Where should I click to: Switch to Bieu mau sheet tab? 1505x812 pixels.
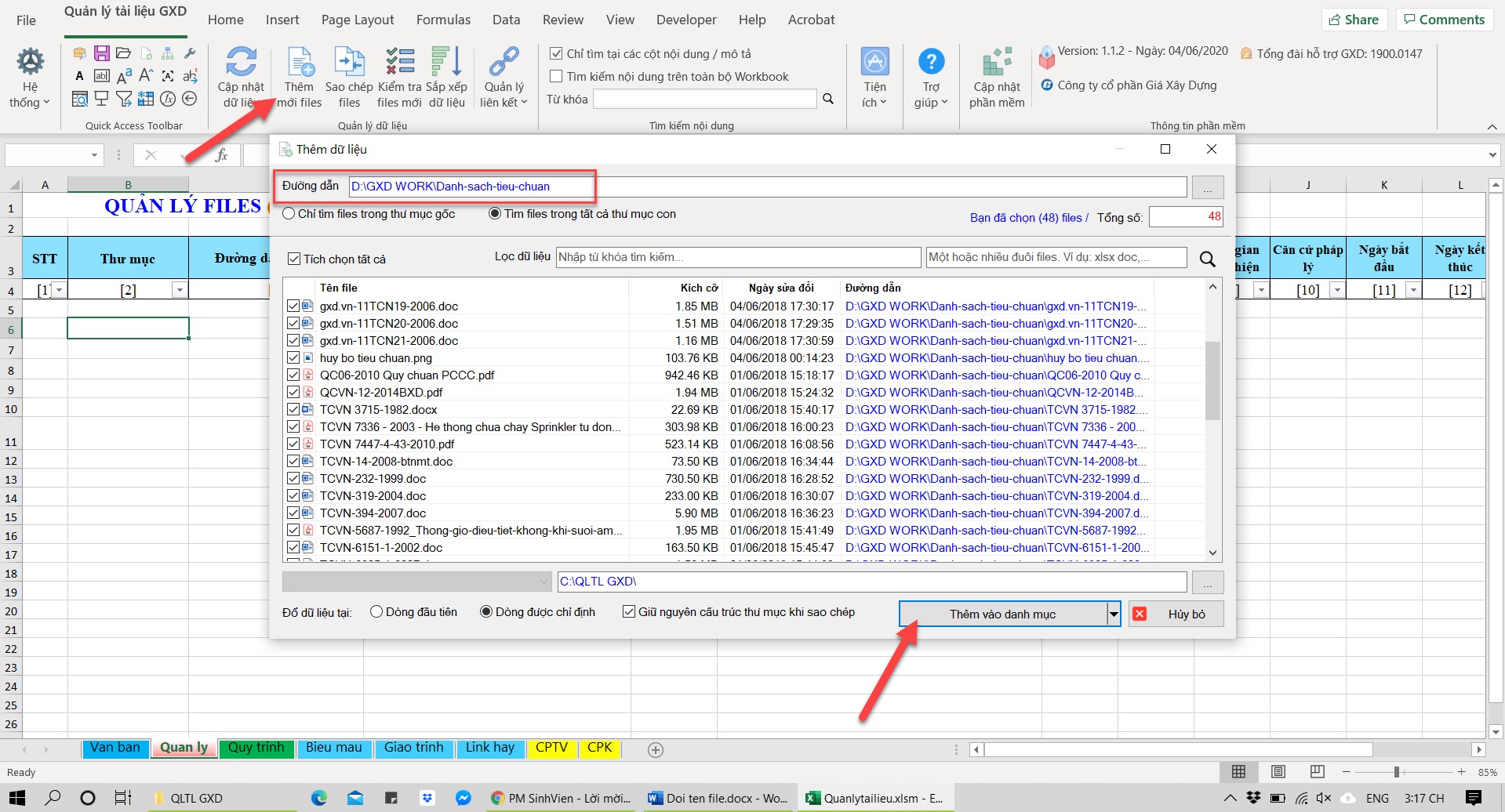[x=334, y=748]
